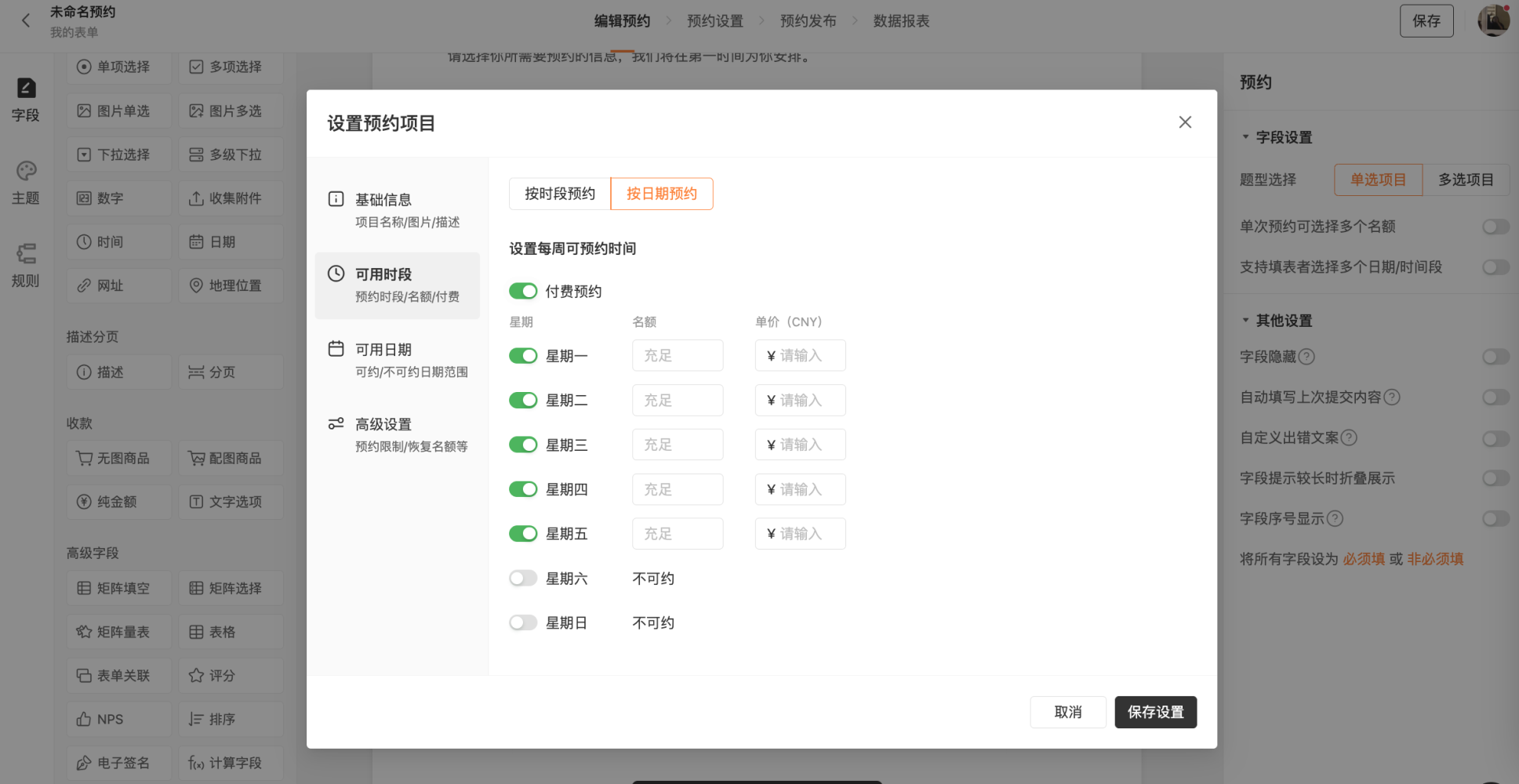The image size is (1519, 784).
Task: Click the 保存设置 button
Action: (x=1156, y=712)
